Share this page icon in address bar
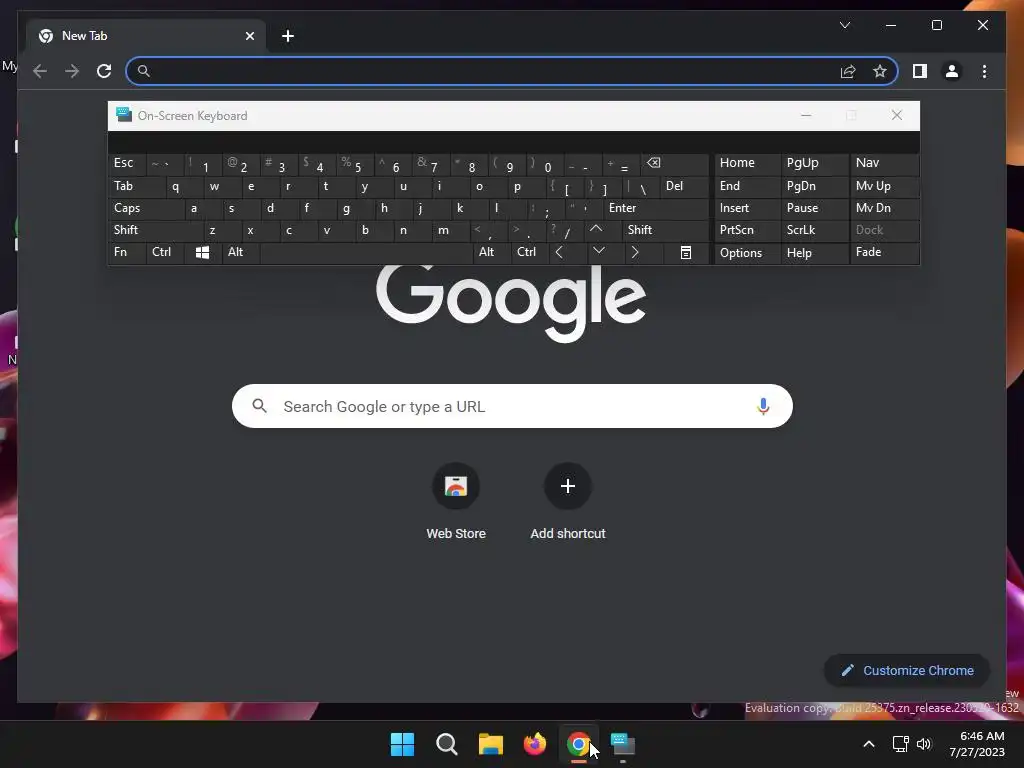 coord(848,71)
